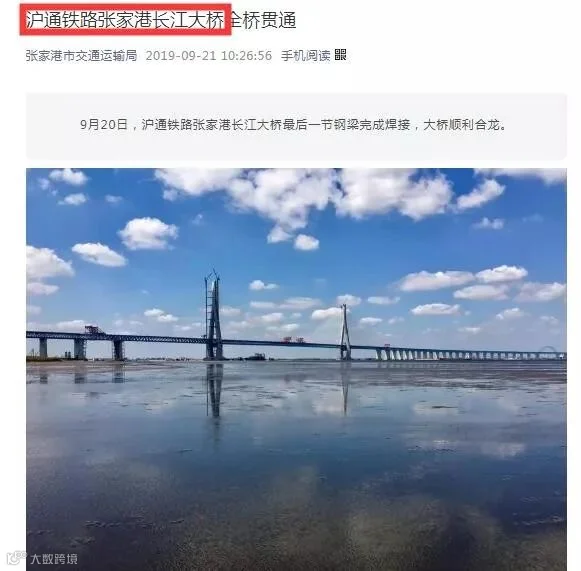Click the 全桥贯通 part of the headline
Screen dimensions: 581x571
coord(263,20)
